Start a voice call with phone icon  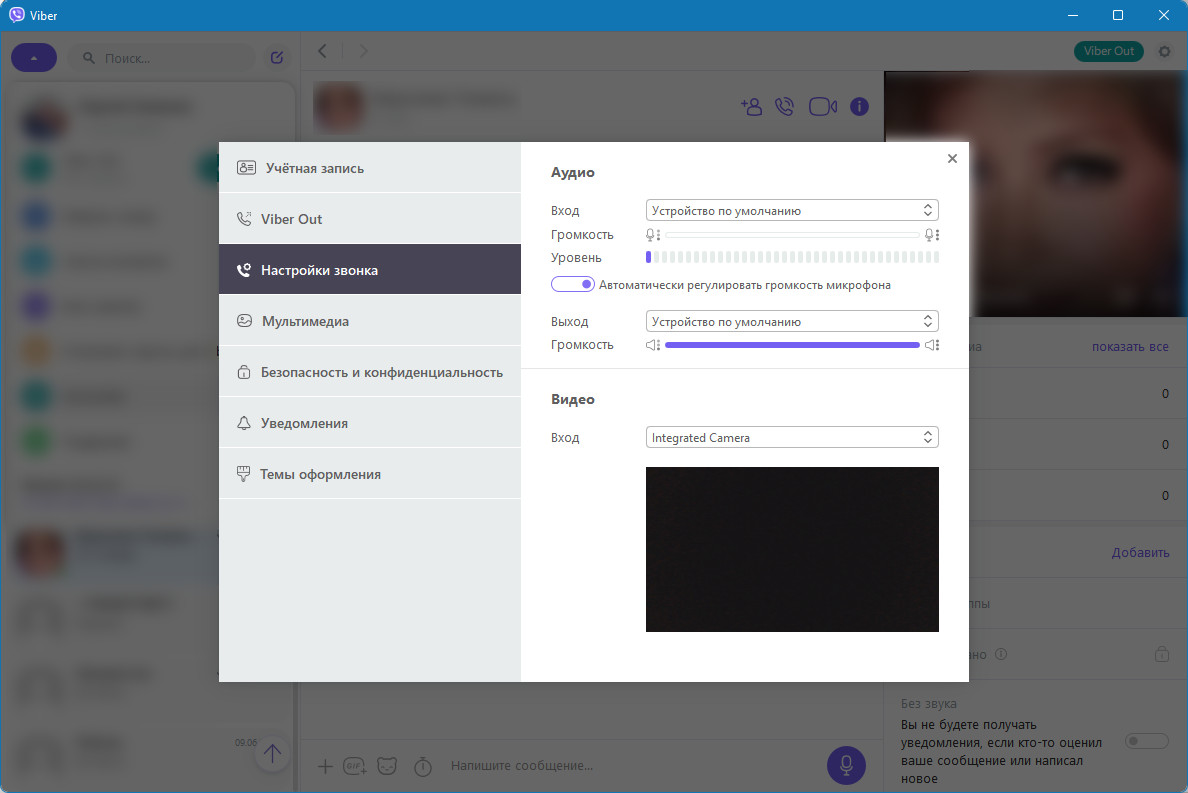click(785, 107)
